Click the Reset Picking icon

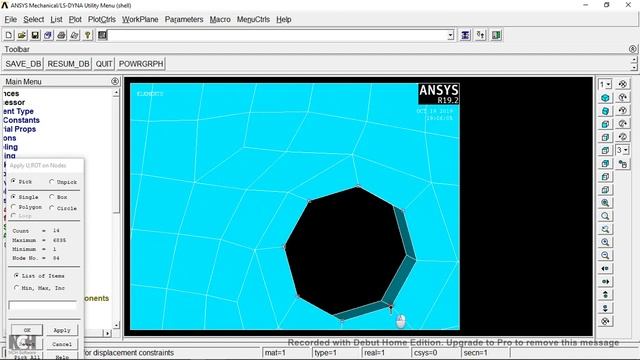480,36
